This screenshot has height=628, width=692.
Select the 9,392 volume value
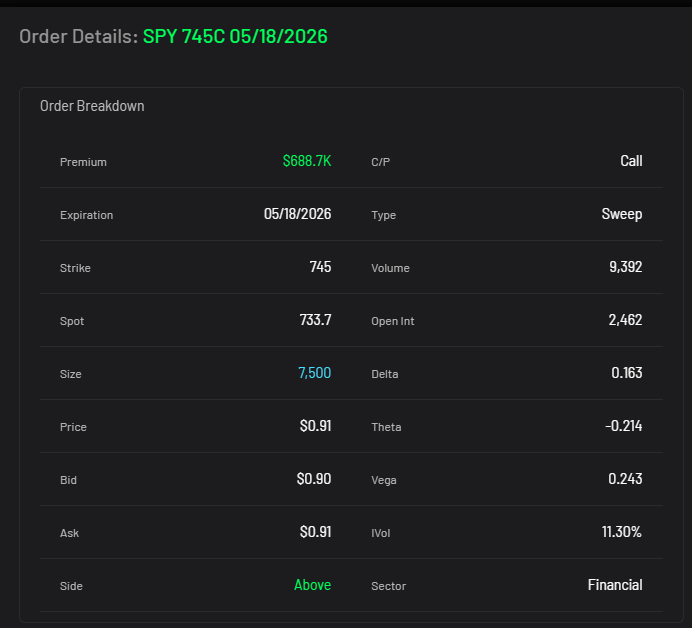[626, 267]
